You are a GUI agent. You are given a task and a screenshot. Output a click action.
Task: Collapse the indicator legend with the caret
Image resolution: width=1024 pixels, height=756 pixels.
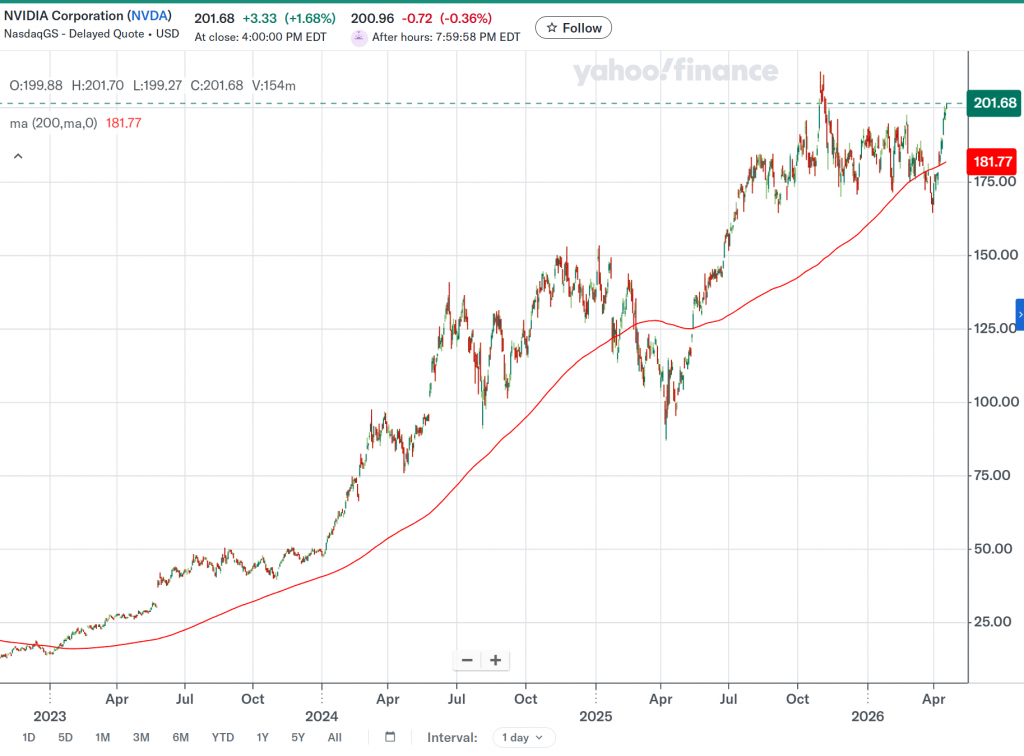17,156
